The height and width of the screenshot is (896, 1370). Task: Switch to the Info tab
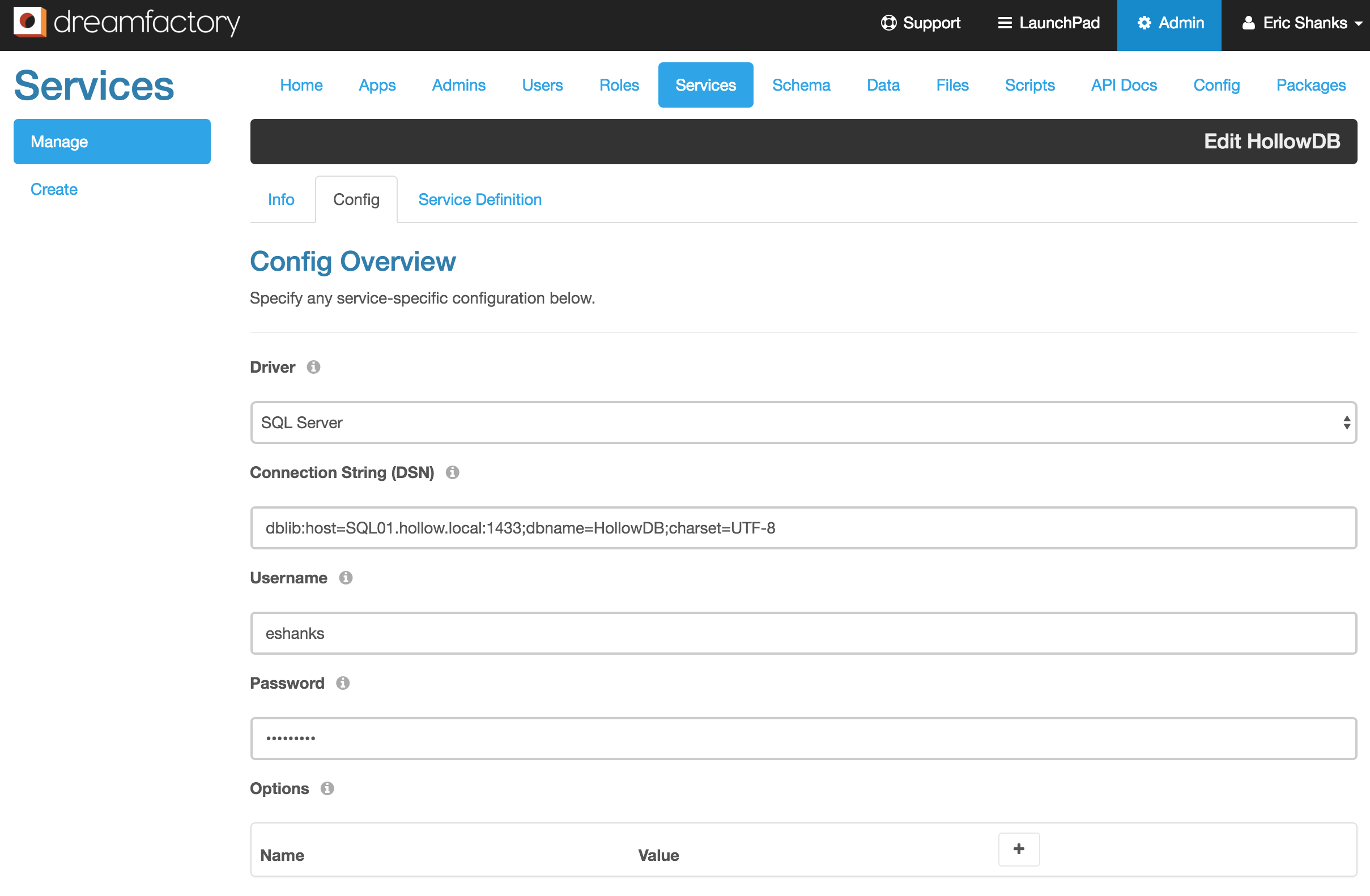click(x=281, y=200)
